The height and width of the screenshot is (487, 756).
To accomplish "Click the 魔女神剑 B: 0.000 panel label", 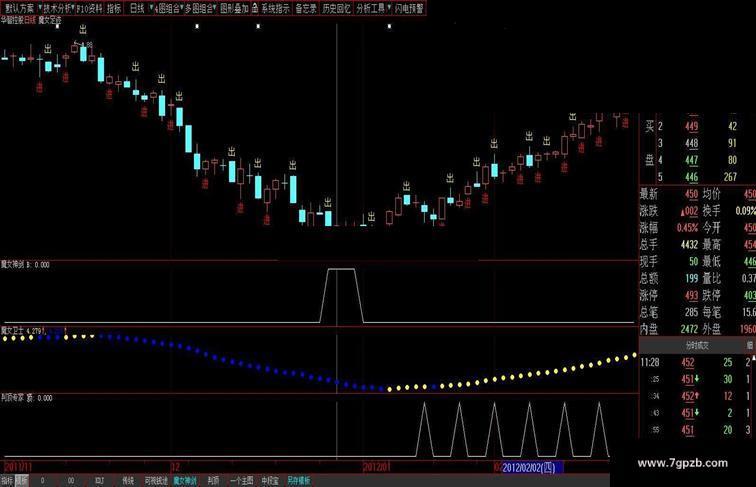I will pyautogui.click(x=25, y=265).
